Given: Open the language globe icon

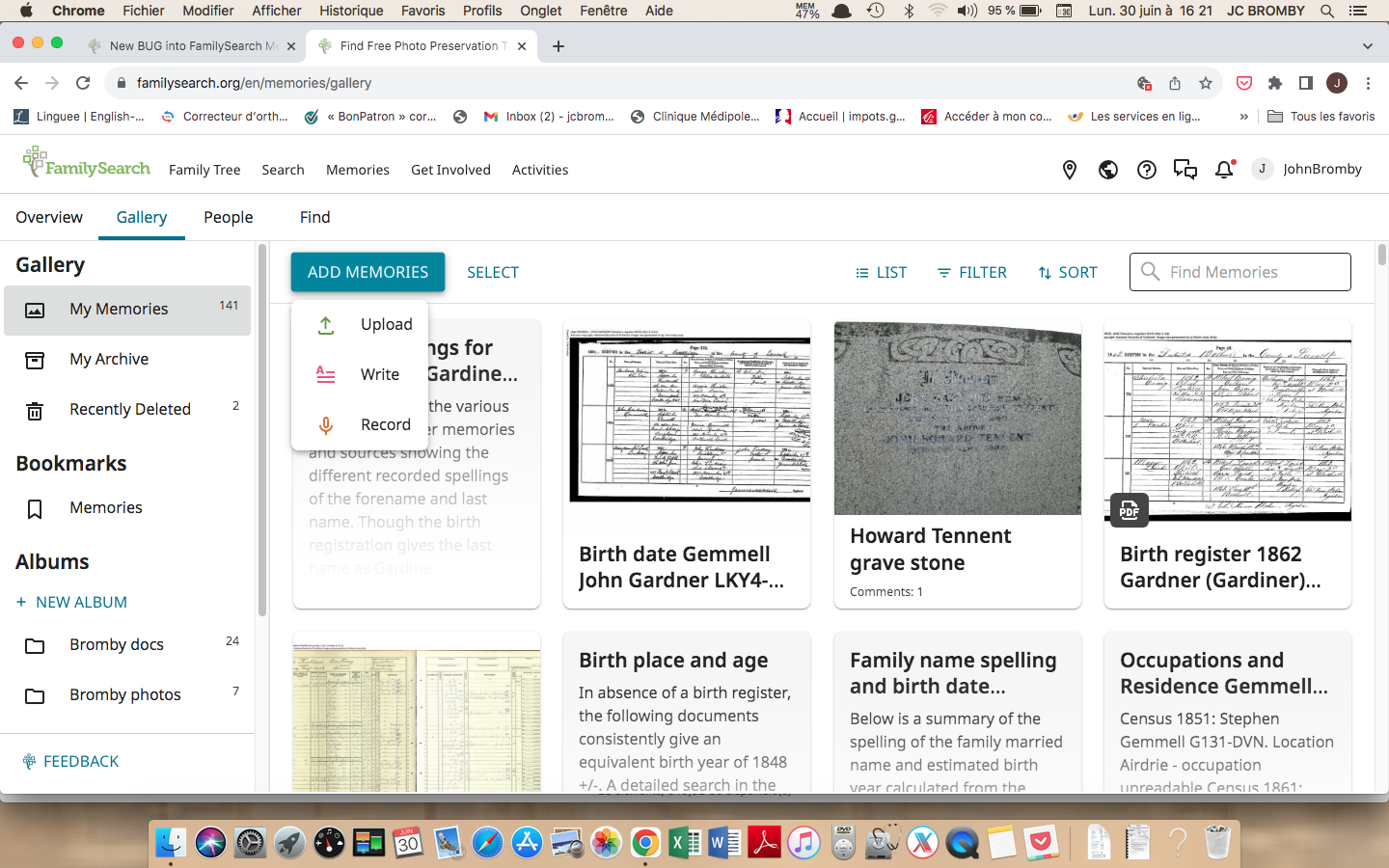Looking at the screenshot, I should coord(1108,170).
